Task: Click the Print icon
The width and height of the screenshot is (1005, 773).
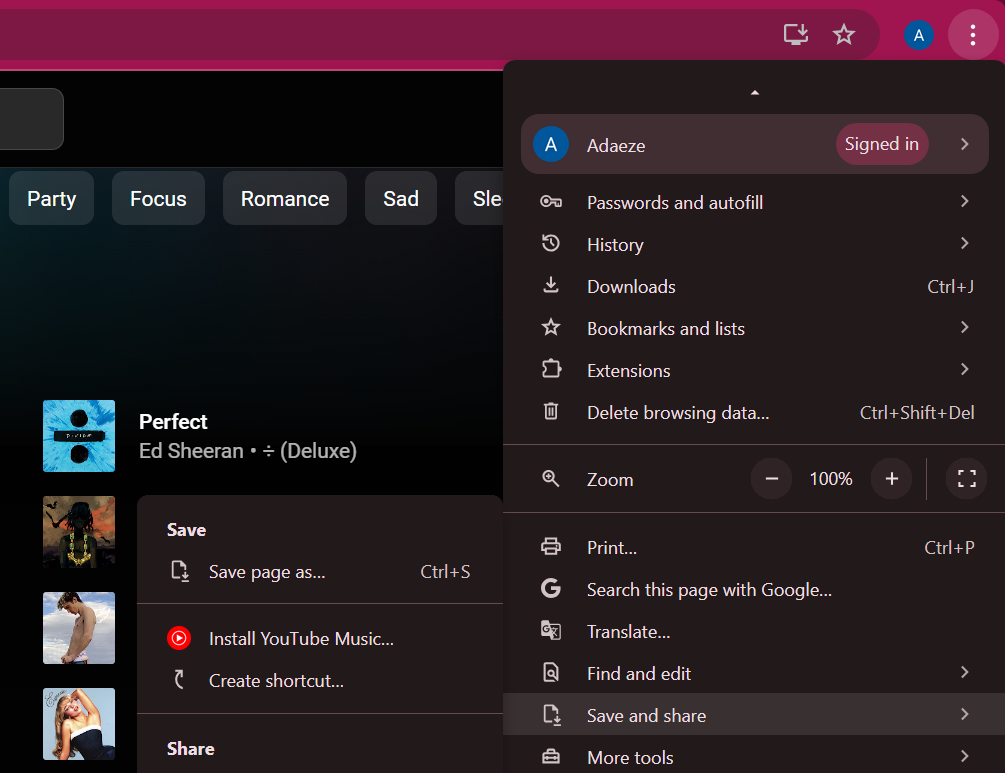Action: coord(551,547)
